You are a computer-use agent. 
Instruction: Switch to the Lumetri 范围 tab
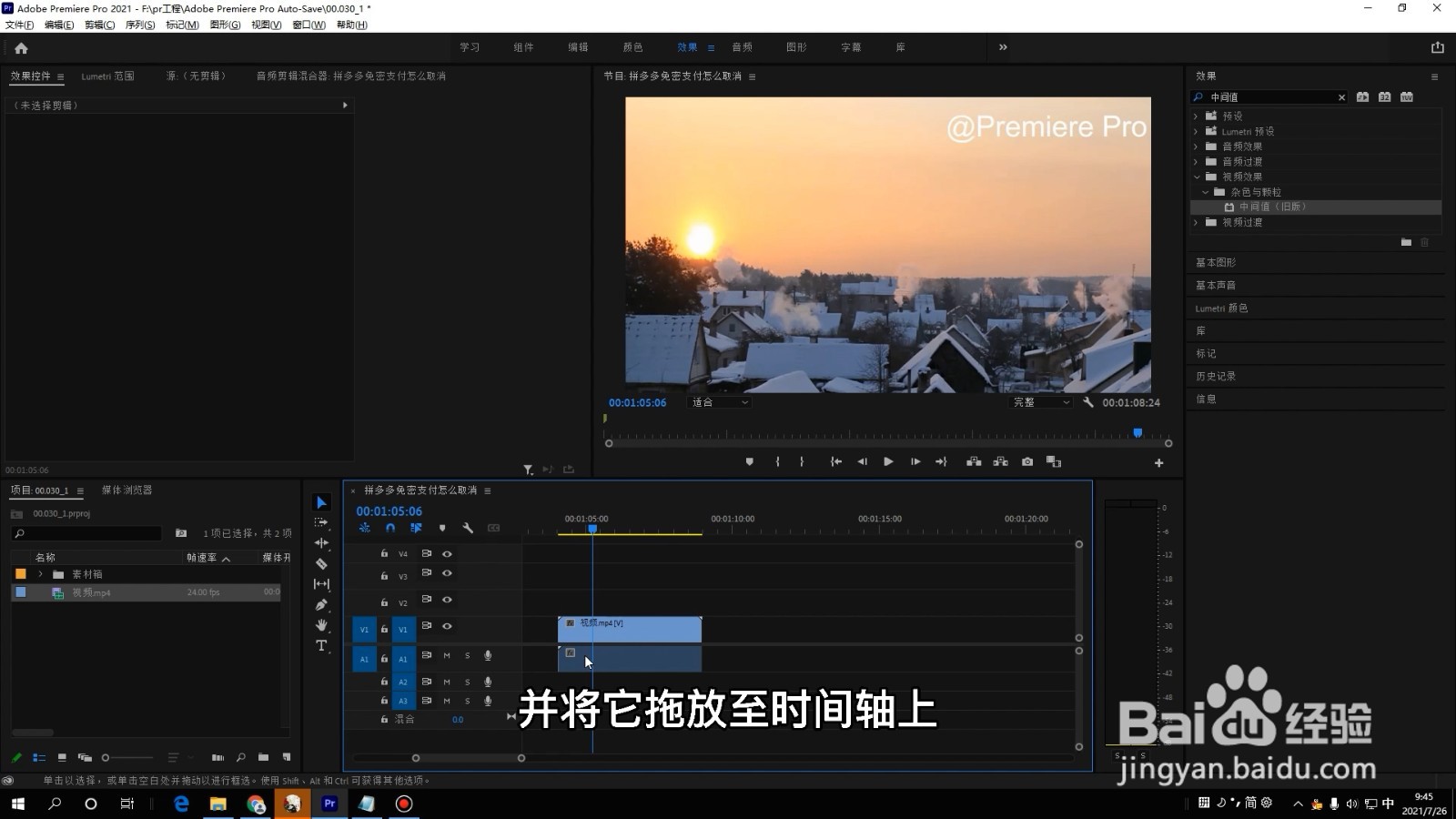(107, 76)
